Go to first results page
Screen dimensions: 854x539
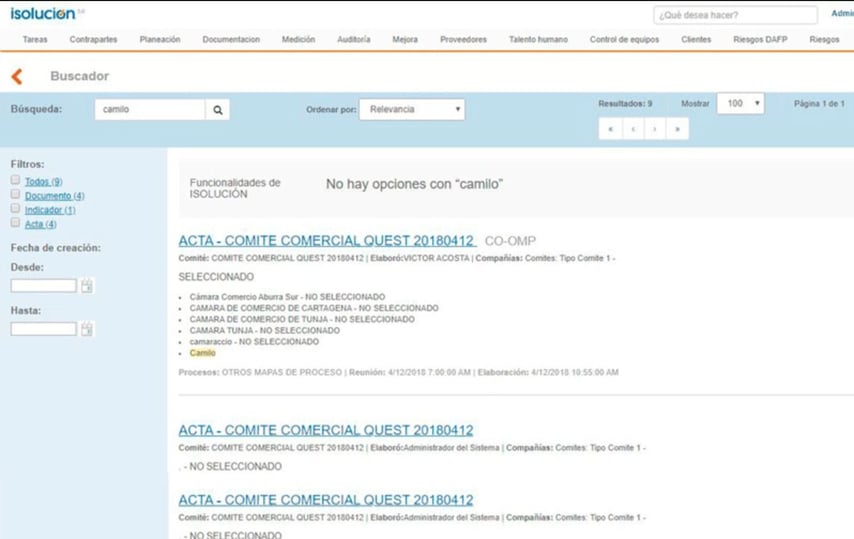(x=611, y=129)
